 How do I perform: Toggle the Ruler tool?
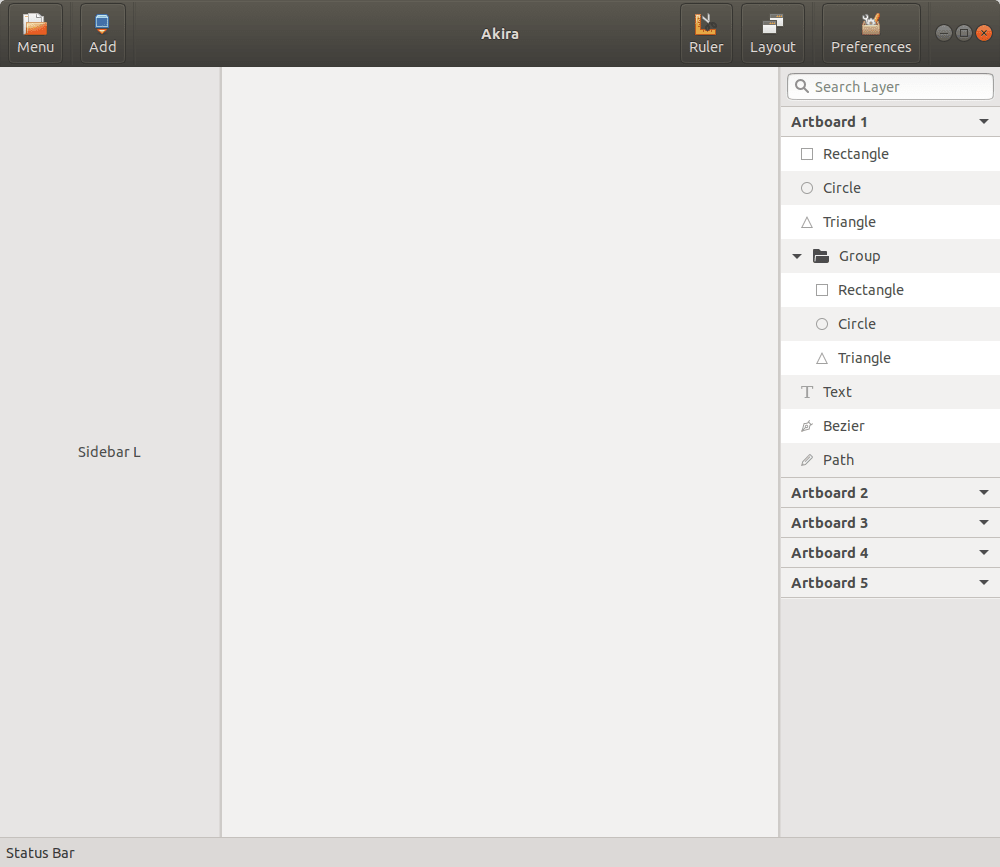[x=706, y=33]
